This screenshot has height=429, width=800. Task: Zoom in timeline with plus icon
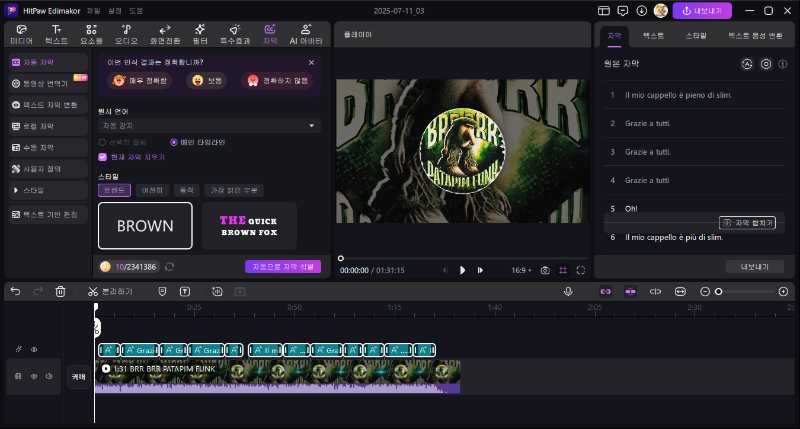click(783, 291)
